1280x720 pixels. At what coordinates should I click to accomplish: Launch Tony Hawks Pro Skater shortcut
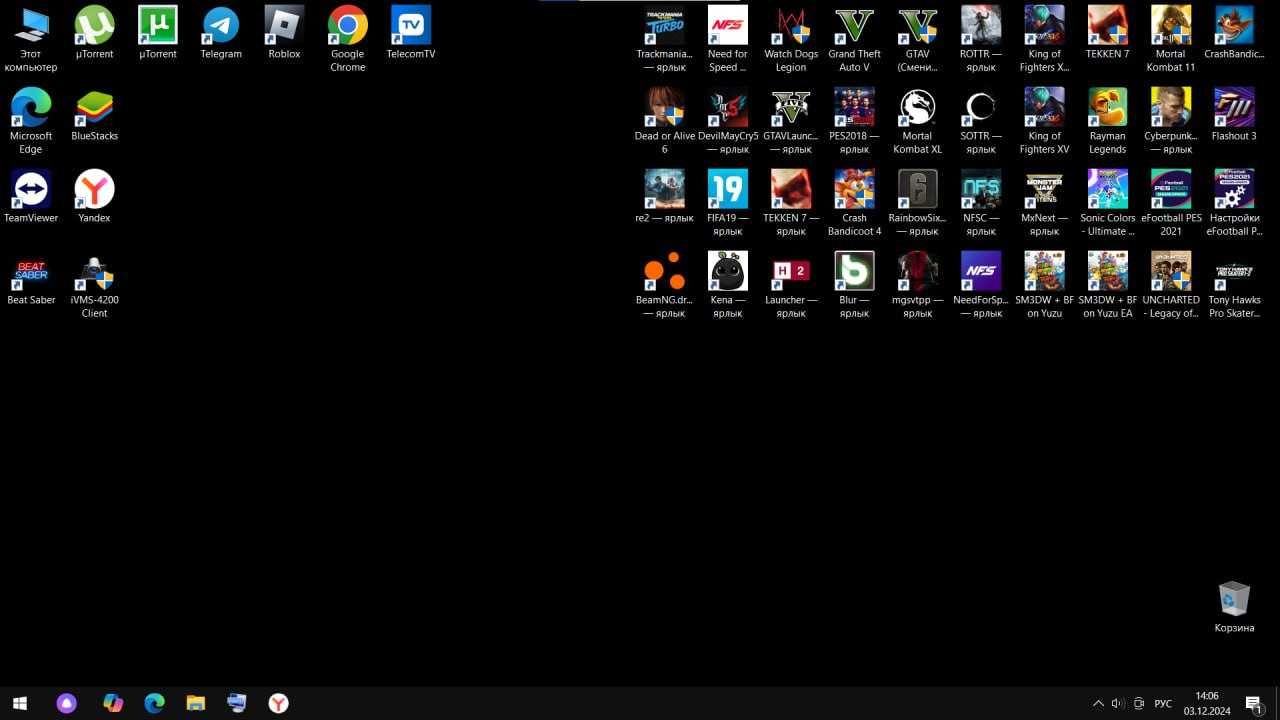[x=1234, y=286]
